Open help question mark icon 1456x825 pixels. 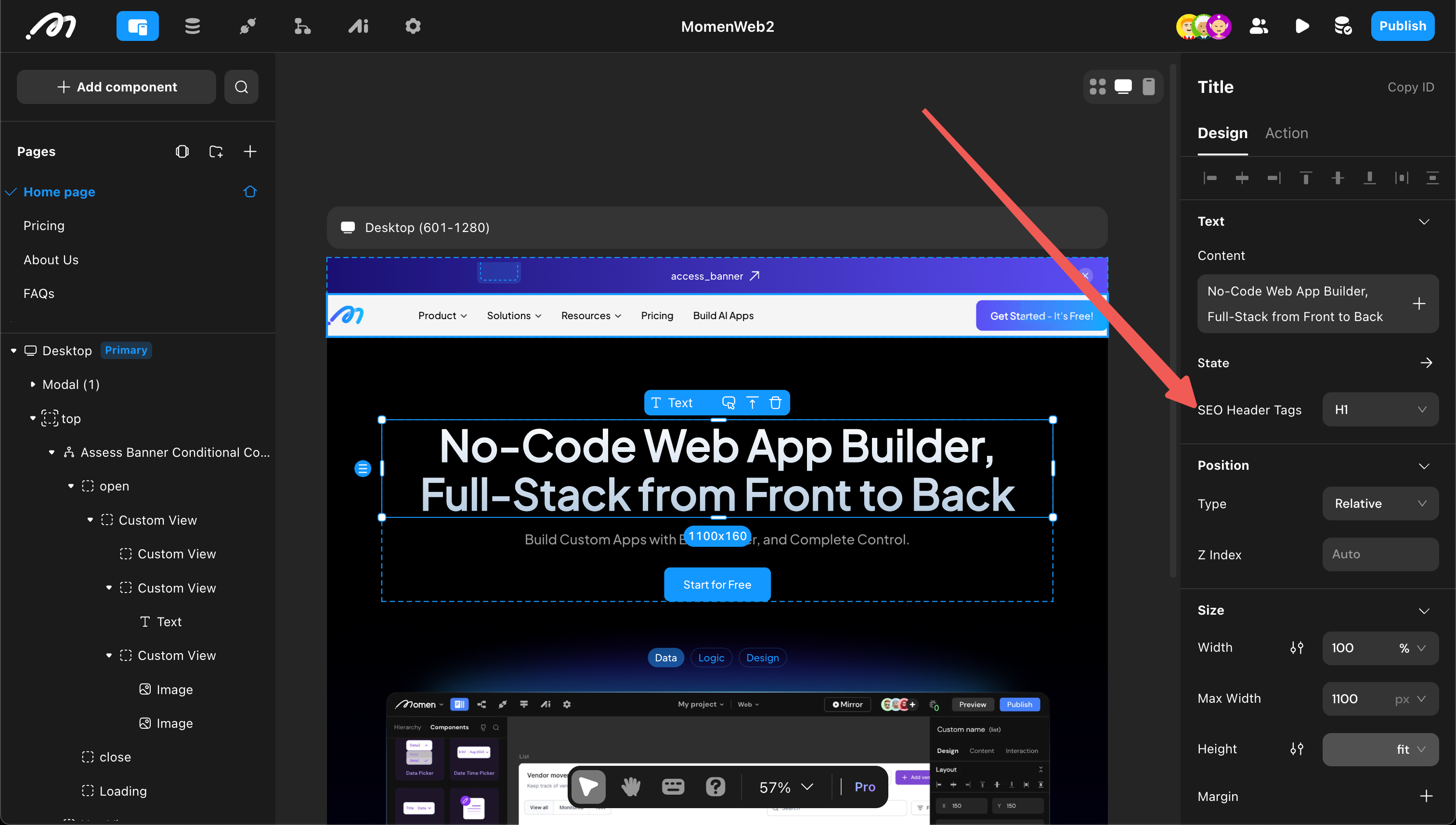tap(716, 786)
